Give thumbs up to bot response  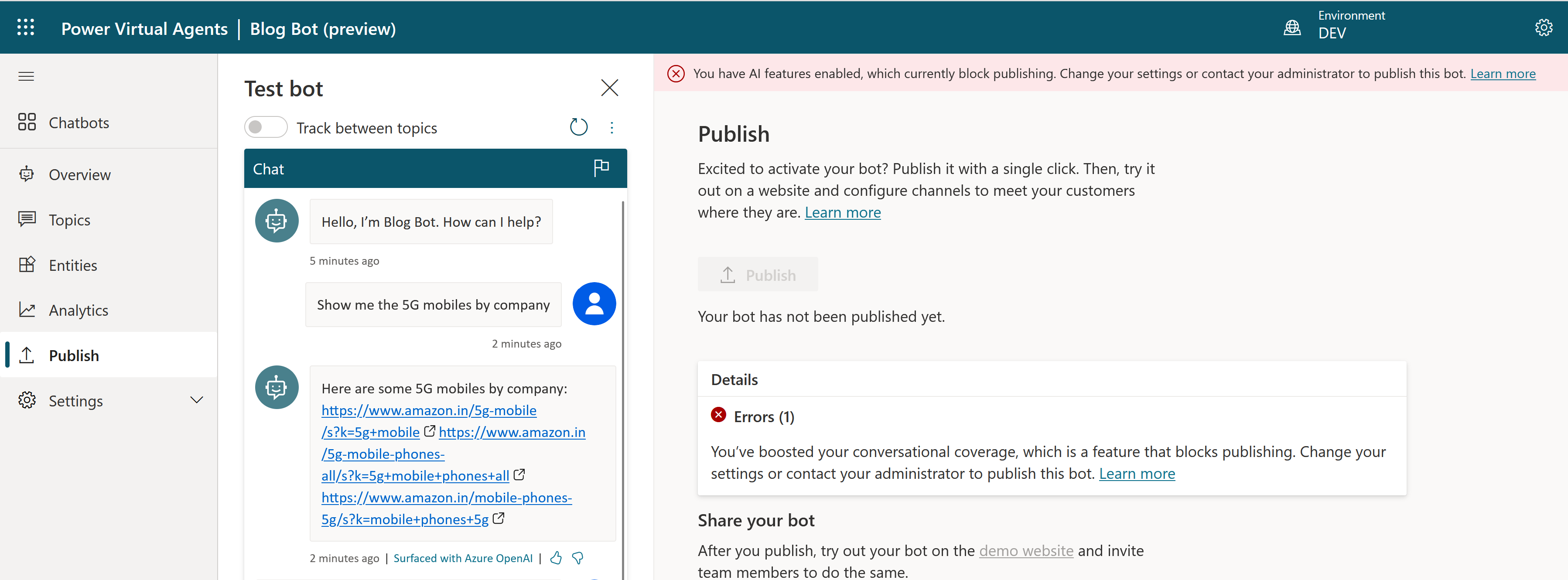[556, 557]
